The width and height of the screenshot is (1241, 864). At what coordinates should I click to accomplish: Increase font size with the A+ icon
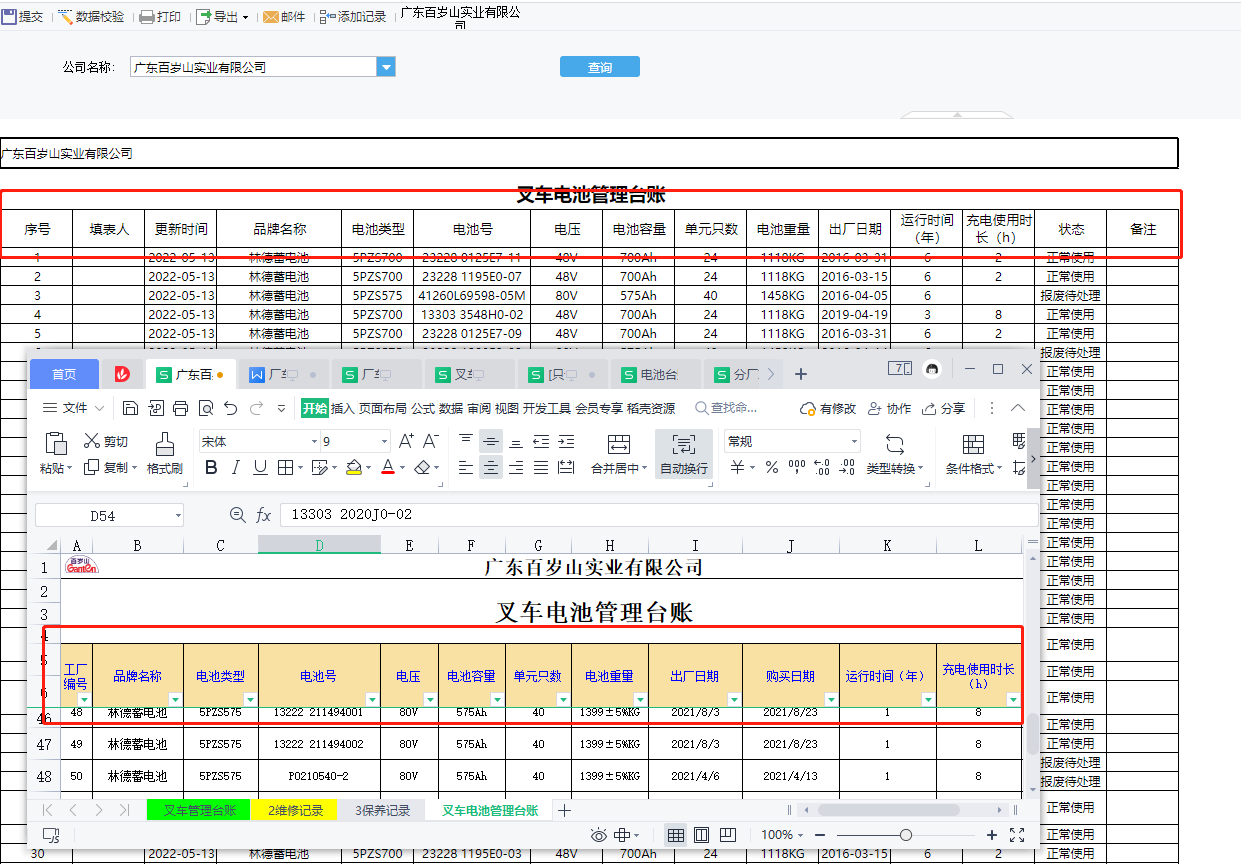point(406,441)
